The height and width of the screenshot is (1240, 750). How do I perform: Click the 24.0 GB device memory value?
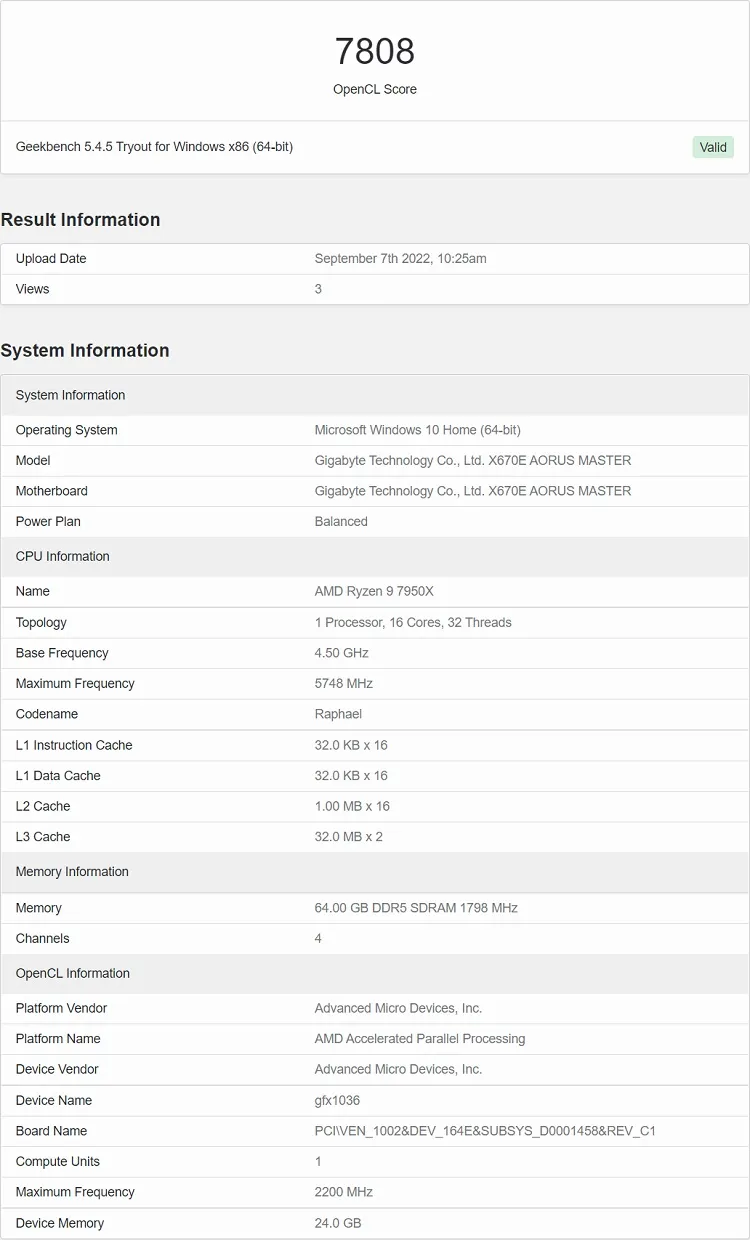(338, 1223)
